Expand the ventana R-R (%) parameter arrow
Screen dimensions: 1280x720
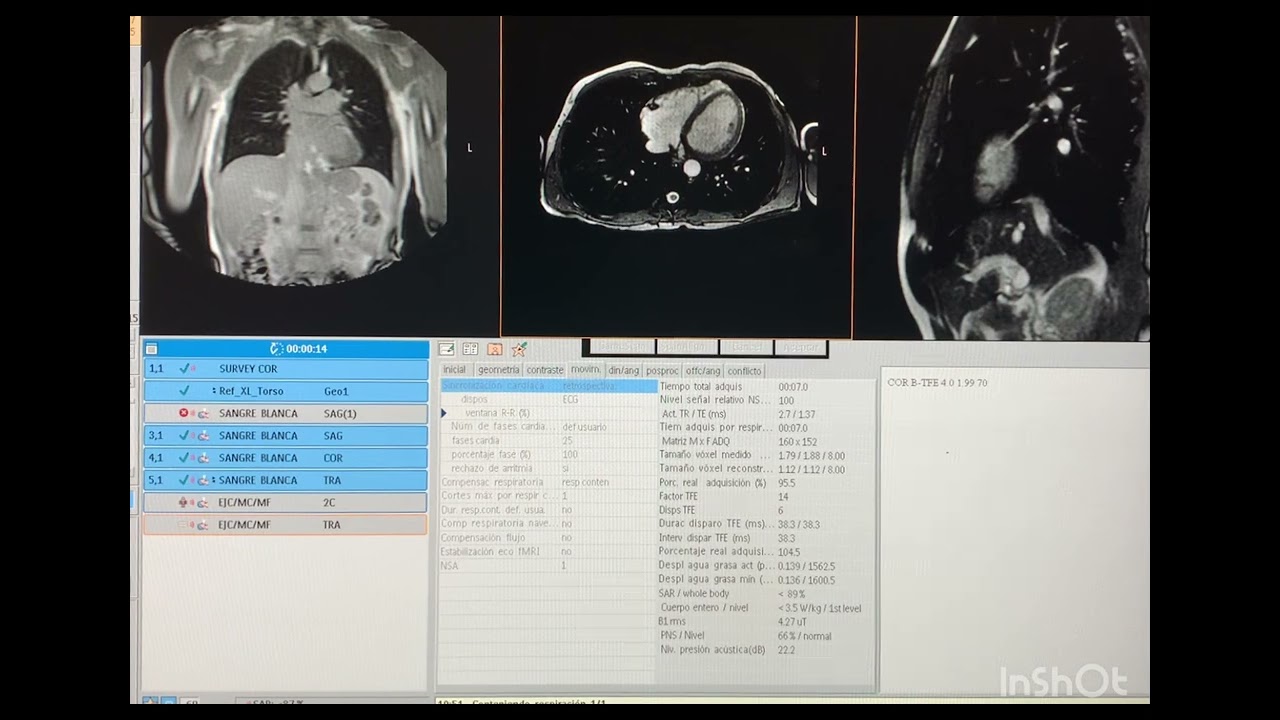(444, 413)
